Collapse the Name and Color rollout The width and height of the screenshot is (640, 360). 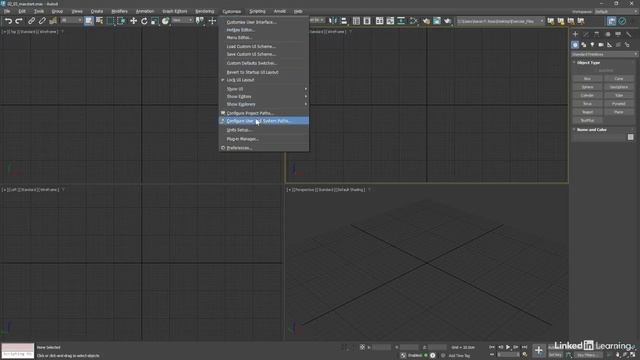tap(591, 130)
